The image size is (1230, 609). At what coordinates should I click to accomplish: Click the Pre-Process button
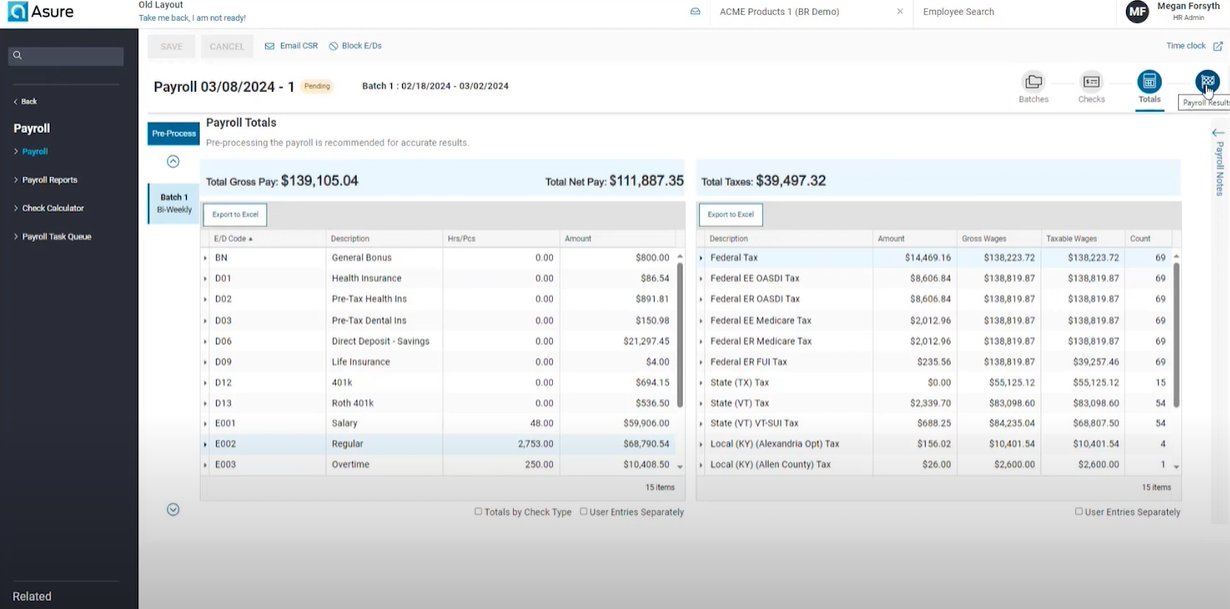coord(173,133)
